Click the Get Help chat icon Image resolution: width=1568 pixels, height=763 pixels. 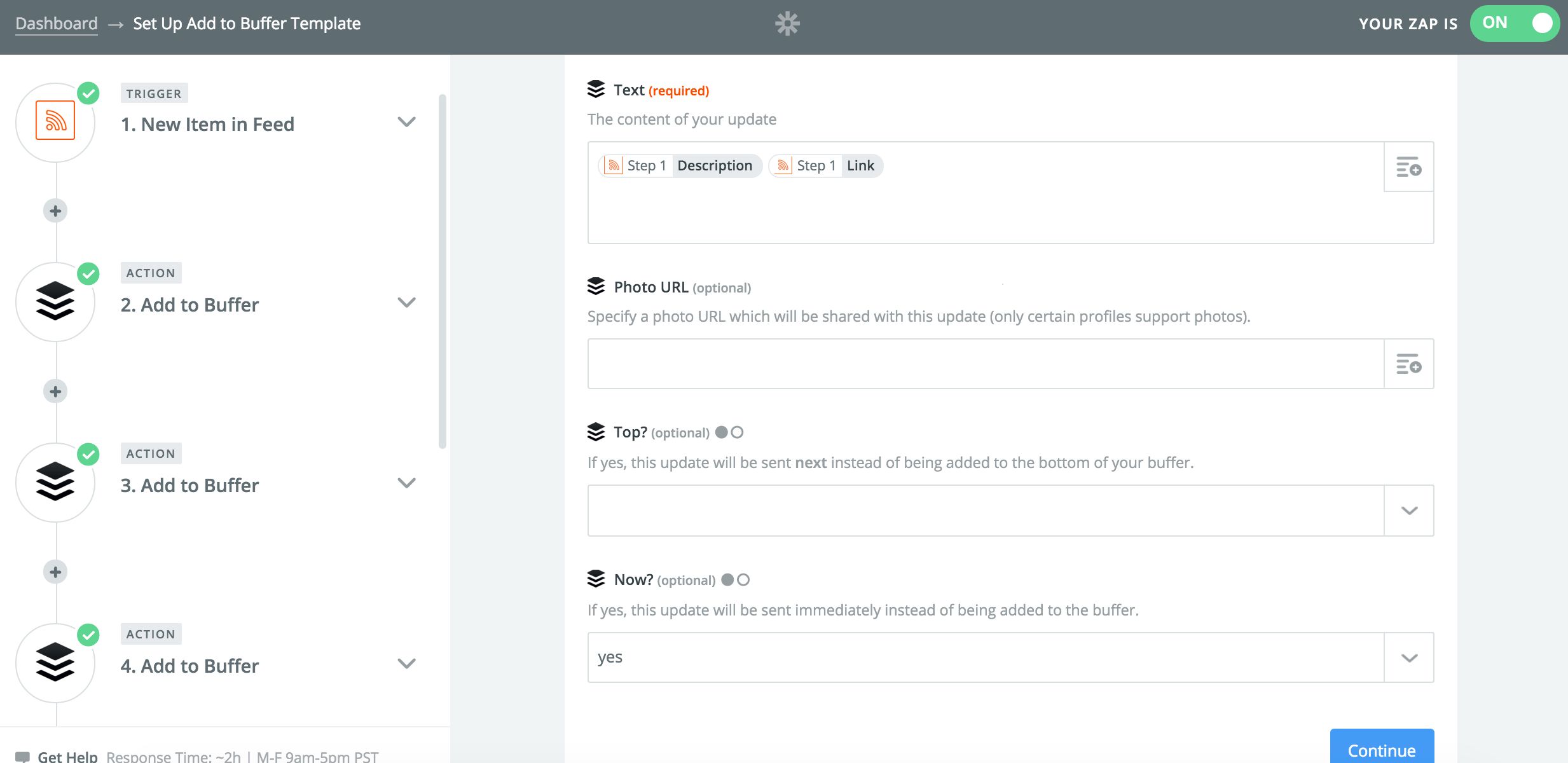pos(22,757)
